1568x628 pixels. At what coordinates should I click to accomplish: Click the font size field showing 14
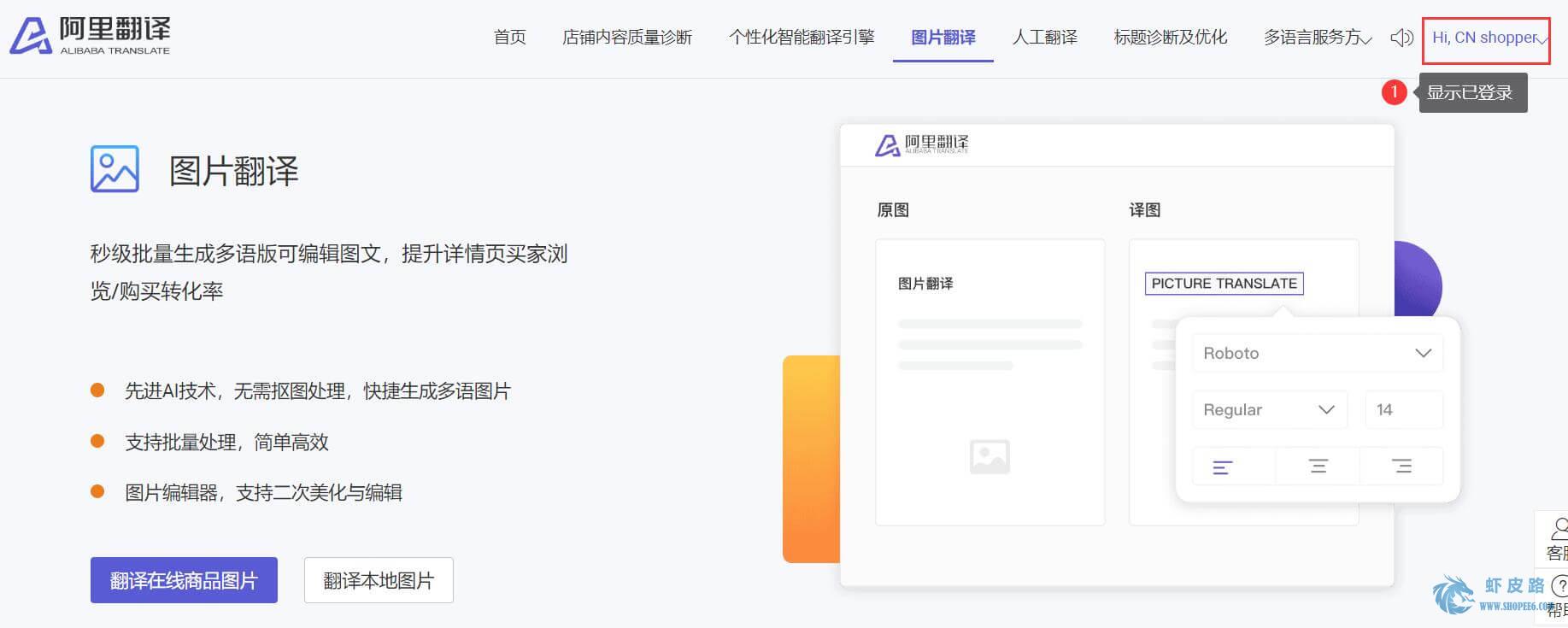point(1403,409)
